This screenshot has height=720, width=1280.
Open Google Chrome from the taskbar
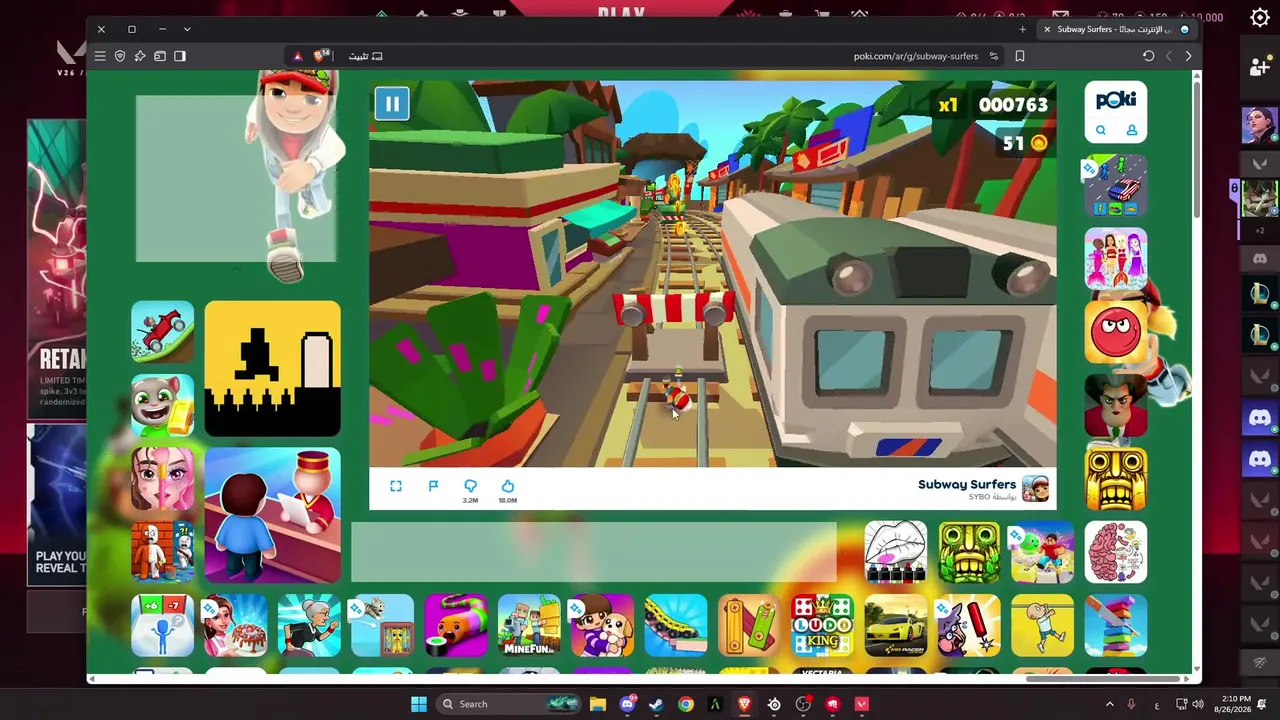pos(685,704)
